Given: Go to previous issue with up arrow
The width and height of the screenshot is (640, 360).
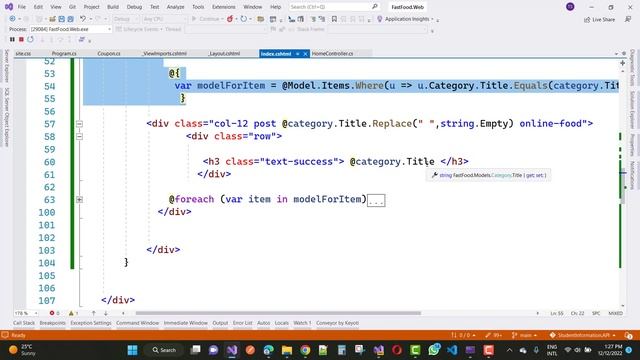Looking at the screenshot, I should click(x=93, y=313).
